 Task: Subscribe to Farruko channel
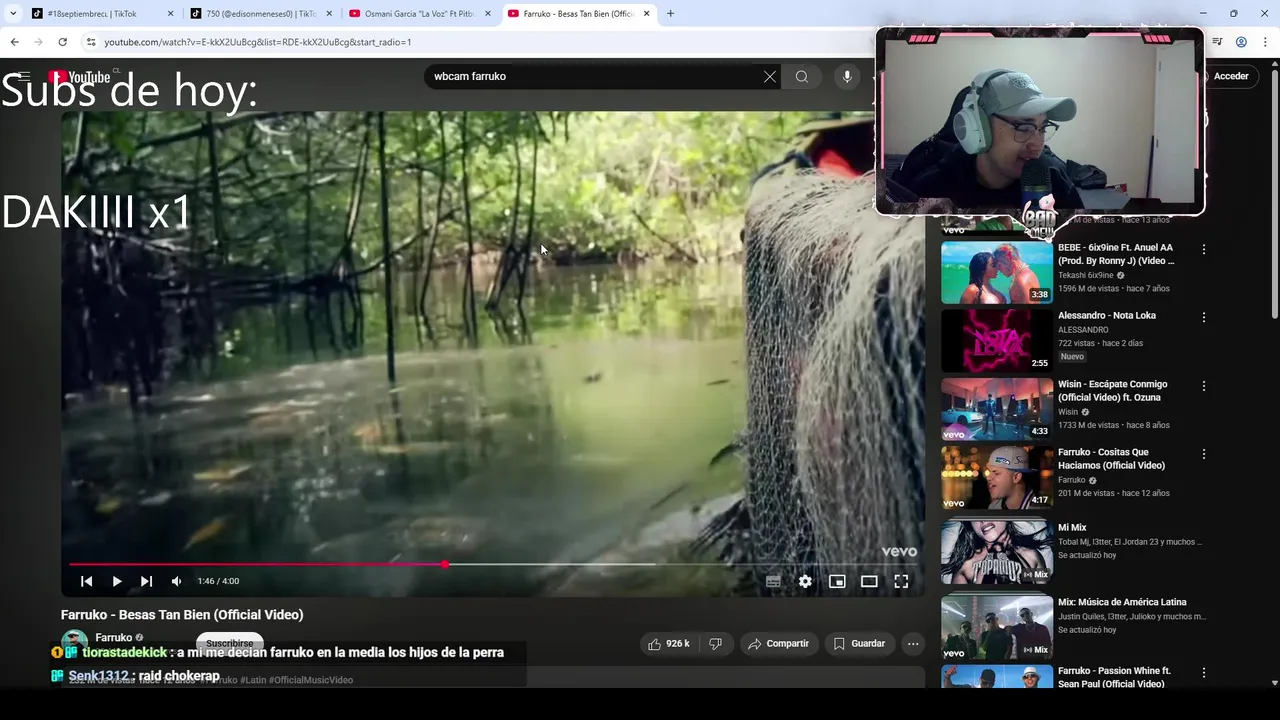(x=230, y=643)
